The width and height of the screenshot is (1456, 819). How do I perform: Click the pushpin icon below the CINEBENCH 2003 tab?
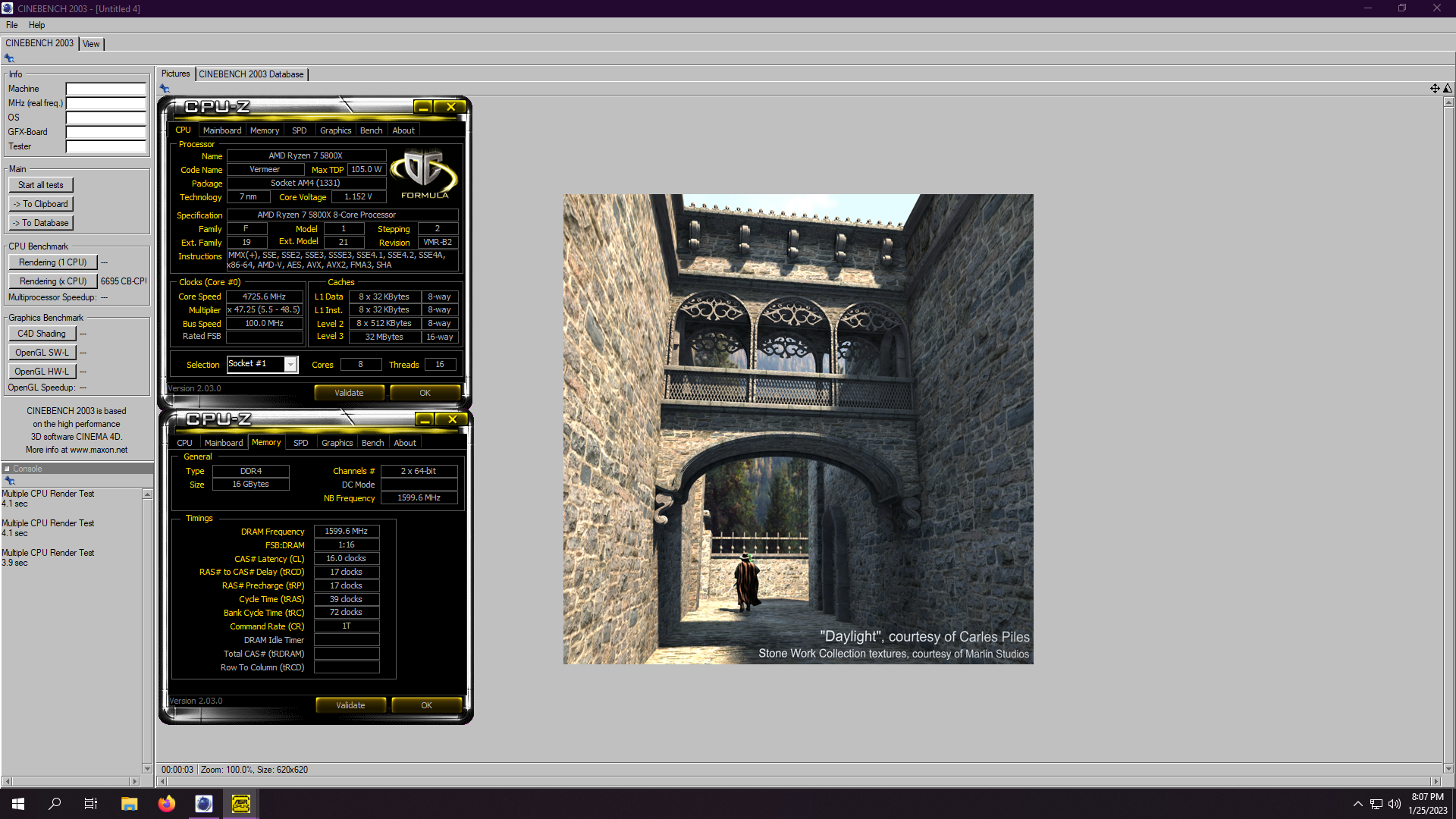9,58
